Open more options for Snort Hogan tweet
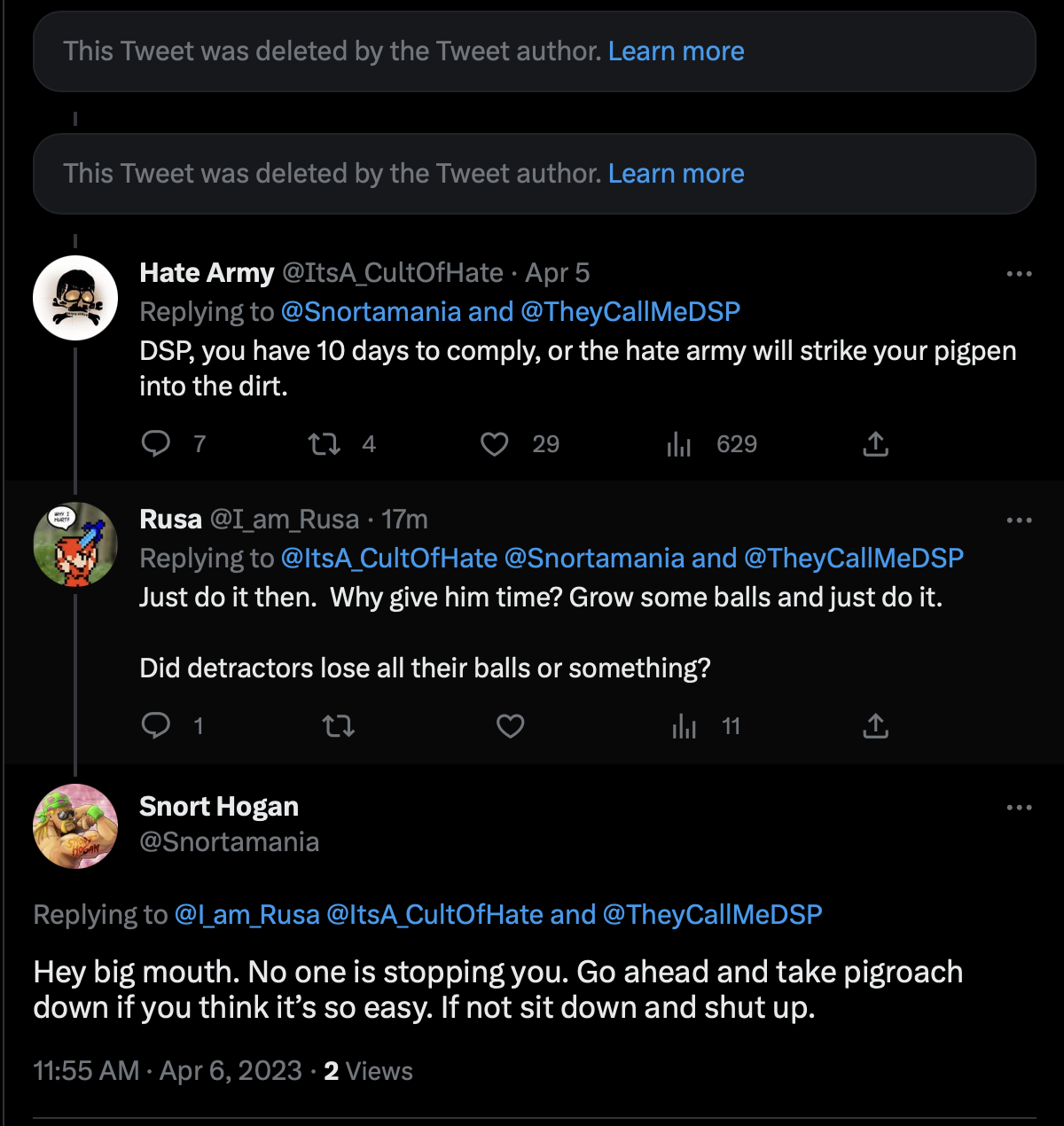 (x=1019, y=807)
